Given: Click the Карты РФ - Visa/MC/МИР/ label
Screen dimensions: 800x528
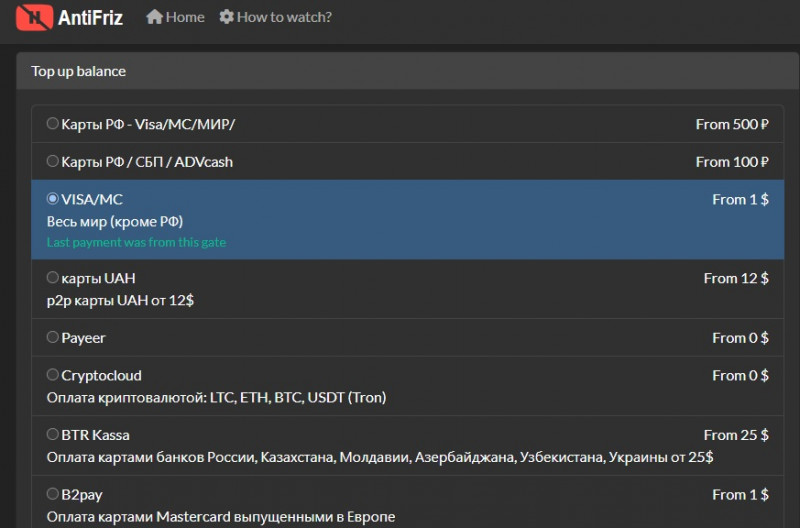Looking at the screenshot, I should point(148,124).
